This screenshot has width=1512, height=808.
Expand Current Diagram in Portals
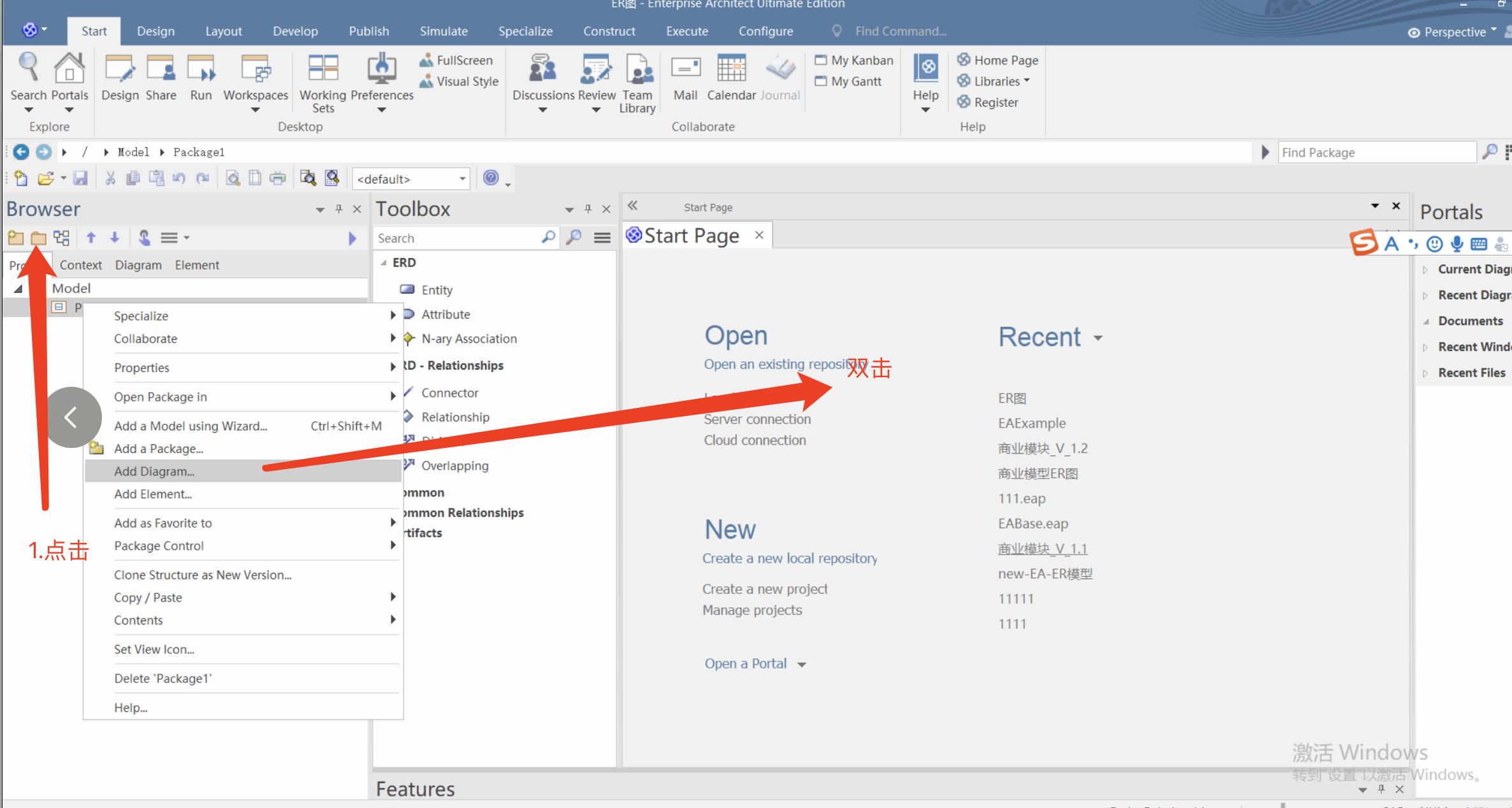coord(1425,270)
